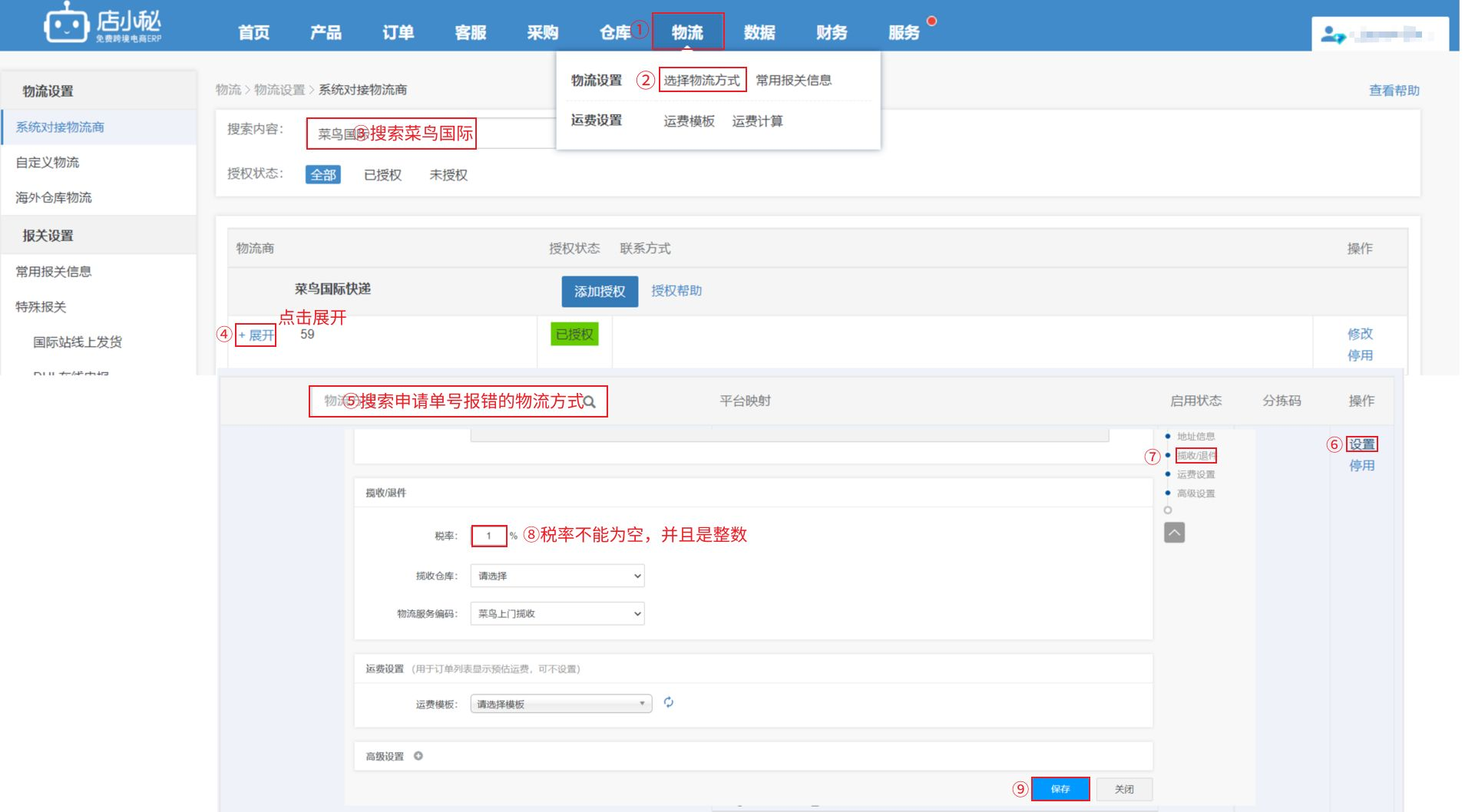Image resolution: width=1465 pixels, height=812 pixels.
Task: Click the scroll-to-top arrow button below anchor list
Action: click(x=1174, y=533)
